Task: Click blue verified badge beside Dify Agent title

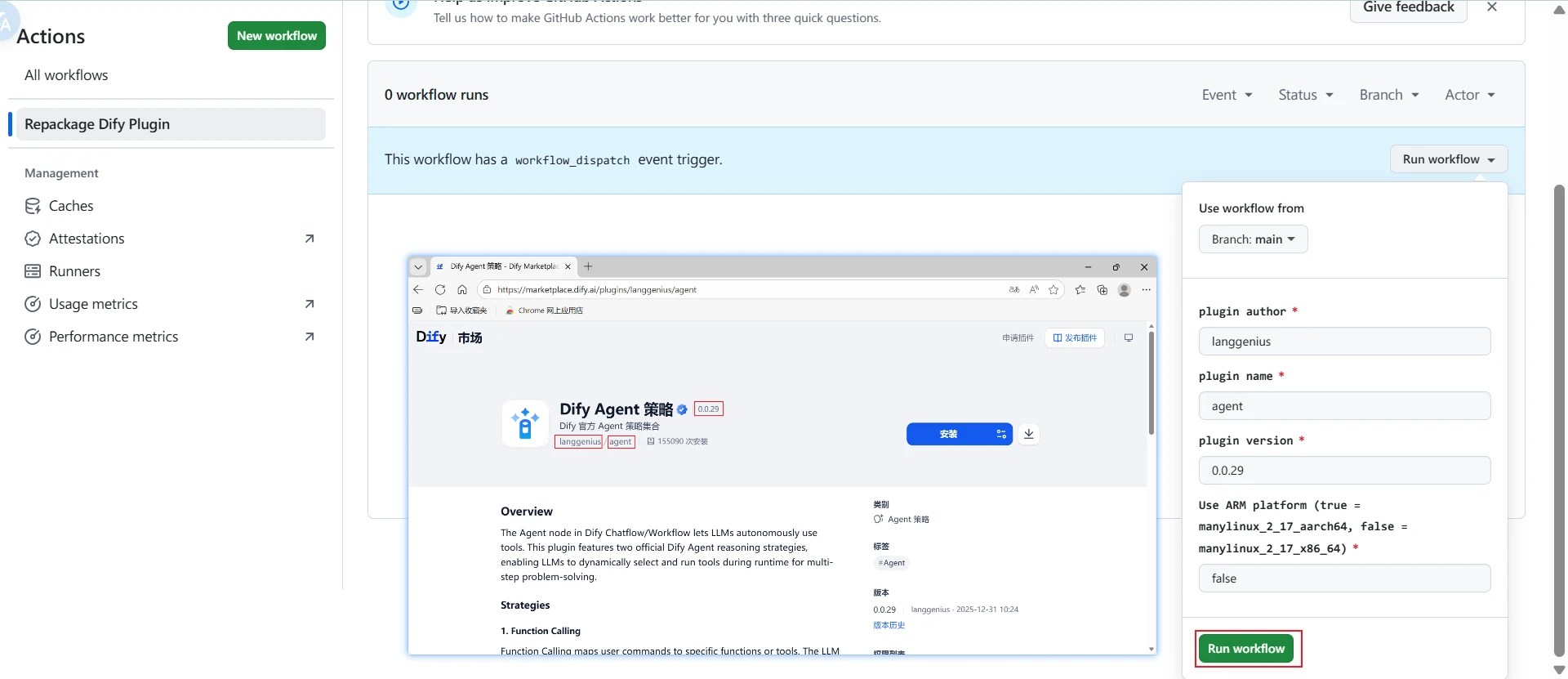Action: point(683,409)
